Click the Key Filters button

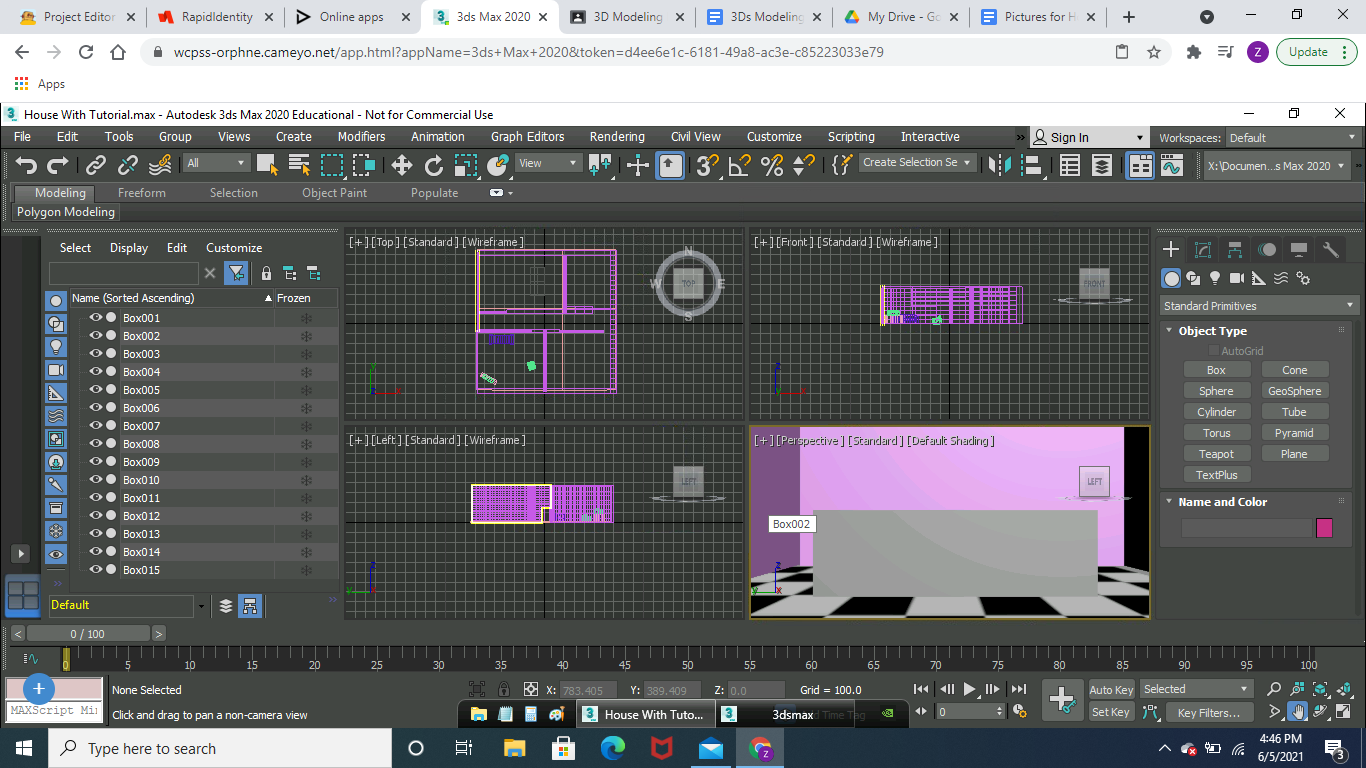[x=1208, y=713]
